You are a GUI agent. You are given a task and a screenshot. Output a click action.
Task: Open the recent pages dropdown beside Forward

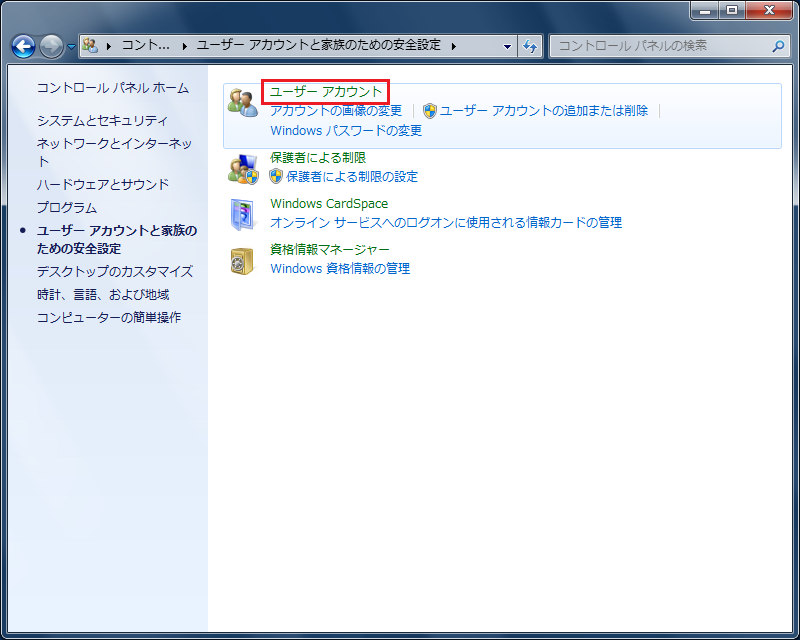tap(71, 47)
